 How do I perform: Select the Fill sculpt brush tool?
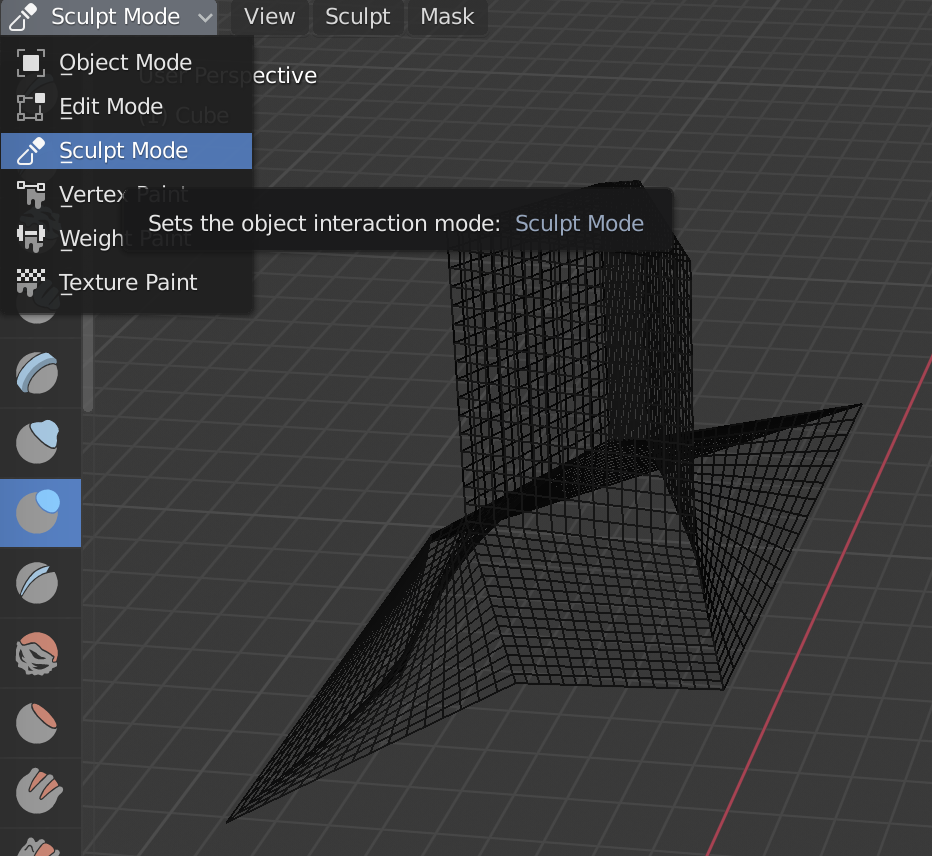click(x=37, y=792)
